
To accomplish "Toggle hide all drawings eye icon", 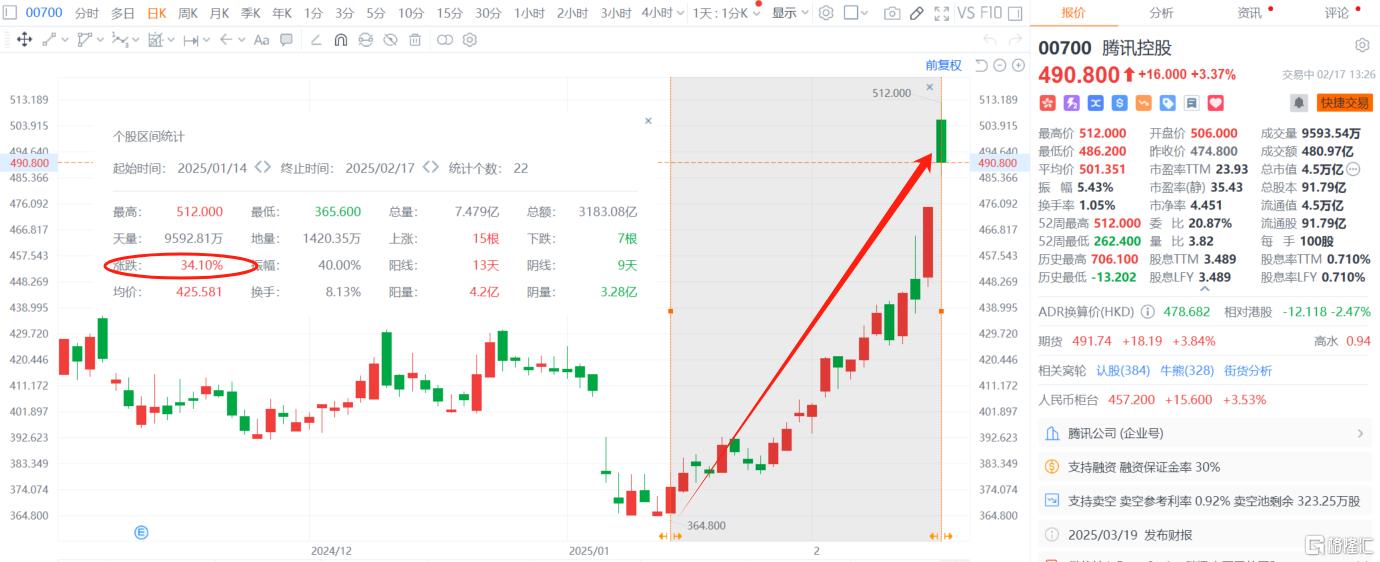I will (x=390, y=40).
